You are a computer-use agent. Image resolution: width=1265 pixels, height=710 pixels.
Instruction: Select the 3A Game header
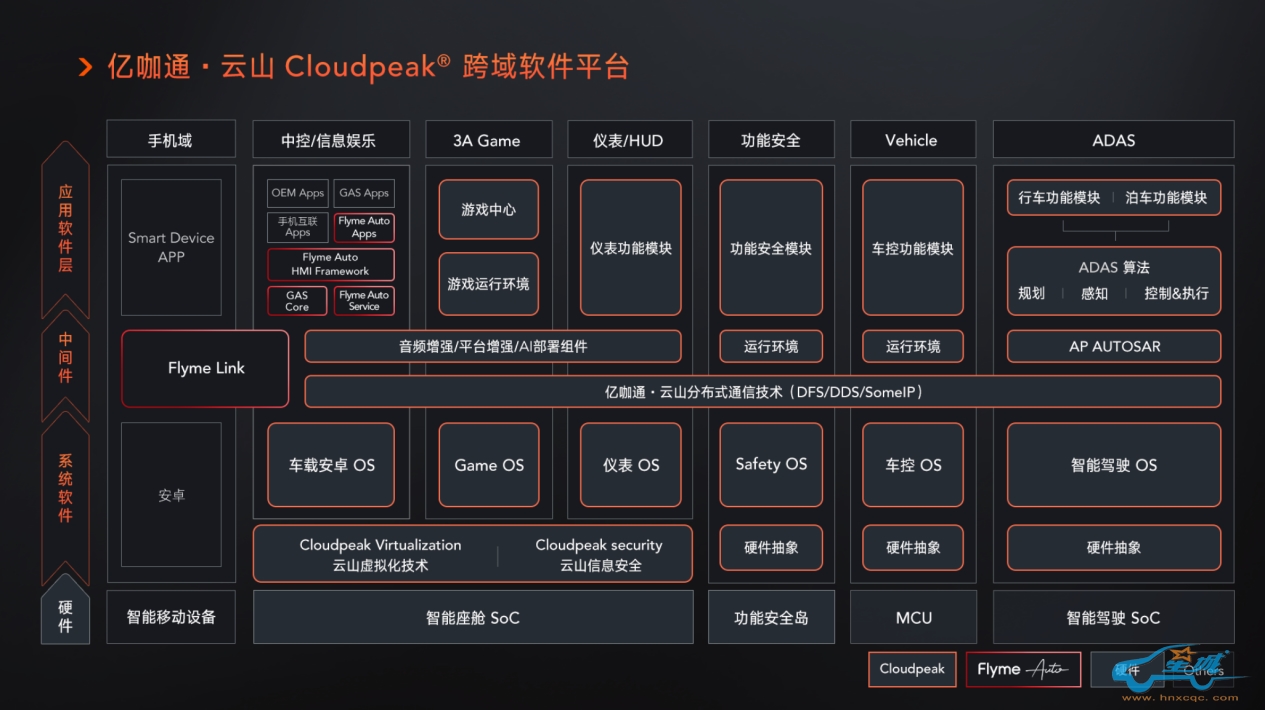click(487, 140)
